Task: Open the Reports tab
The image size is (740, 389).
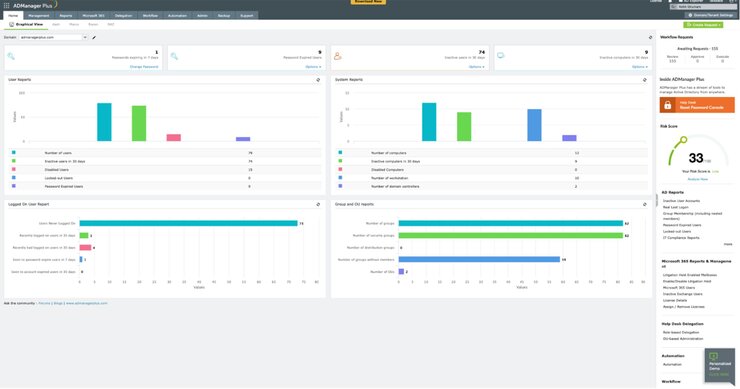Action: pyautogui.click(x=66, y=16)
